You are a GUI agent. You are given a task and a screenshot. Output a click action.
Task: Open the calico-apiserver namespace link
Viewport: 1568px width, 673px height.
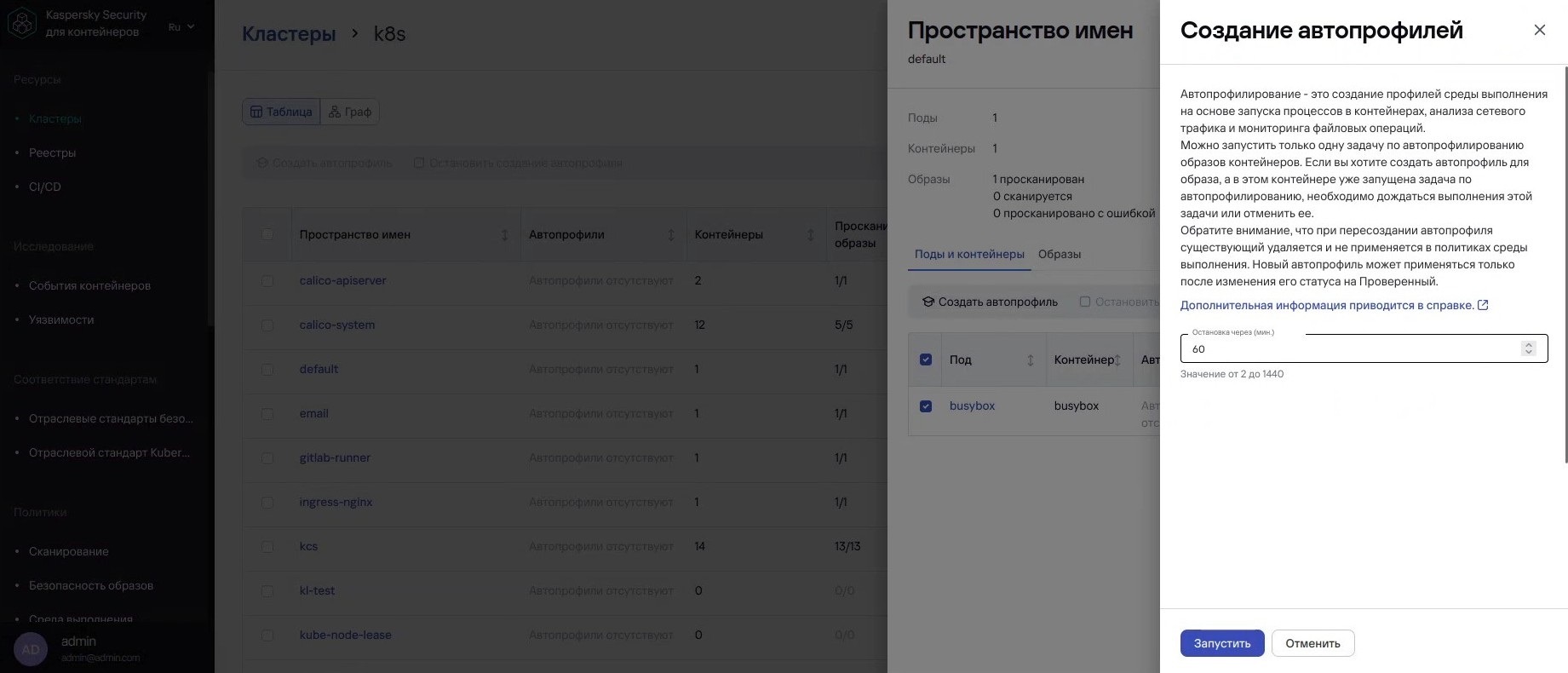point(342,280)
